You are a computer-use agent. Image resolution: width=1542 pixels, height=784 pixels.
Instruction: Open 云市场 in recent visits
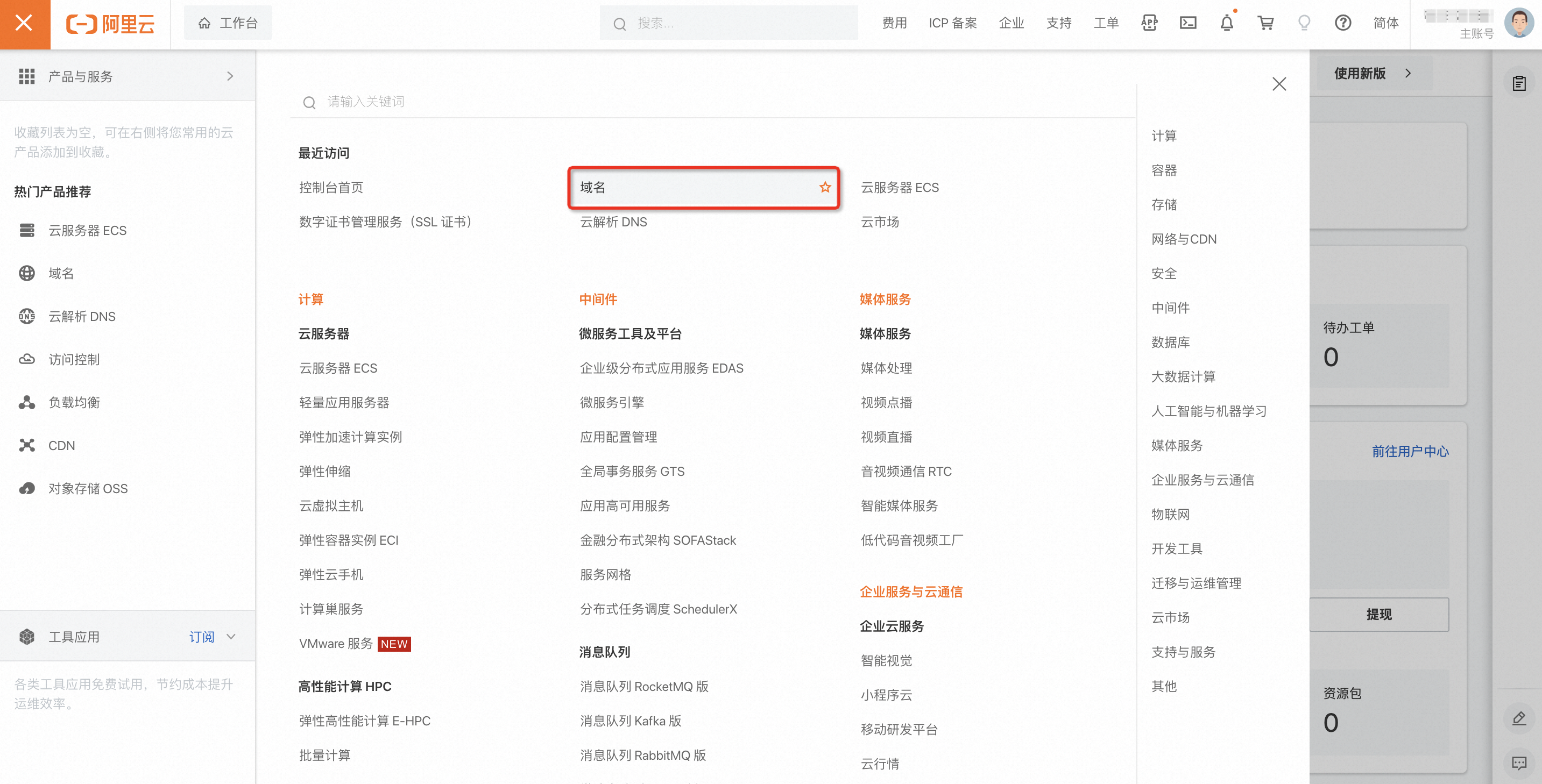pos(879,222)
